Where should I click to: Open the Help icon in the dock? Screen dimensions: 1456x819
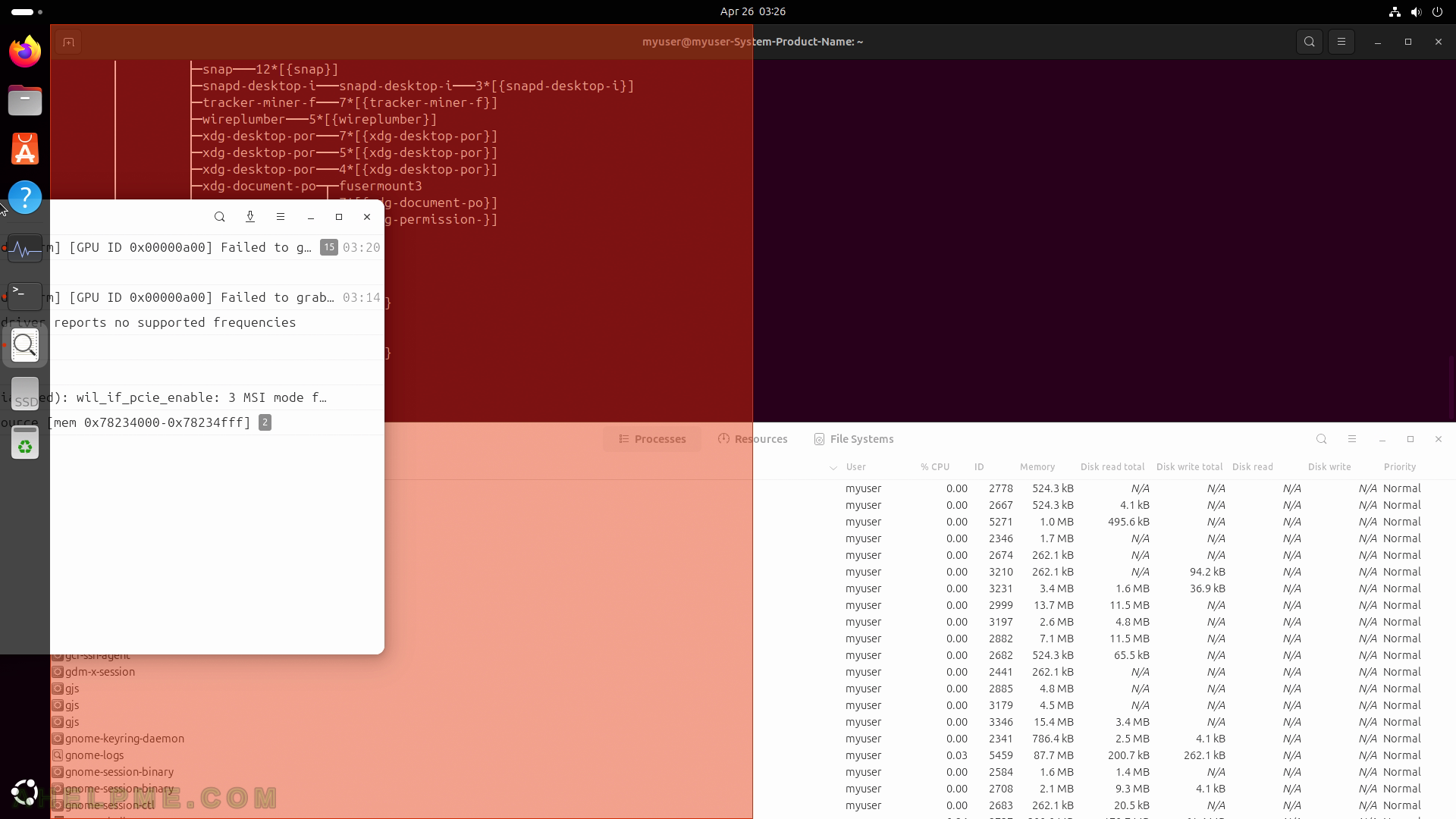[x=25, y=197]
